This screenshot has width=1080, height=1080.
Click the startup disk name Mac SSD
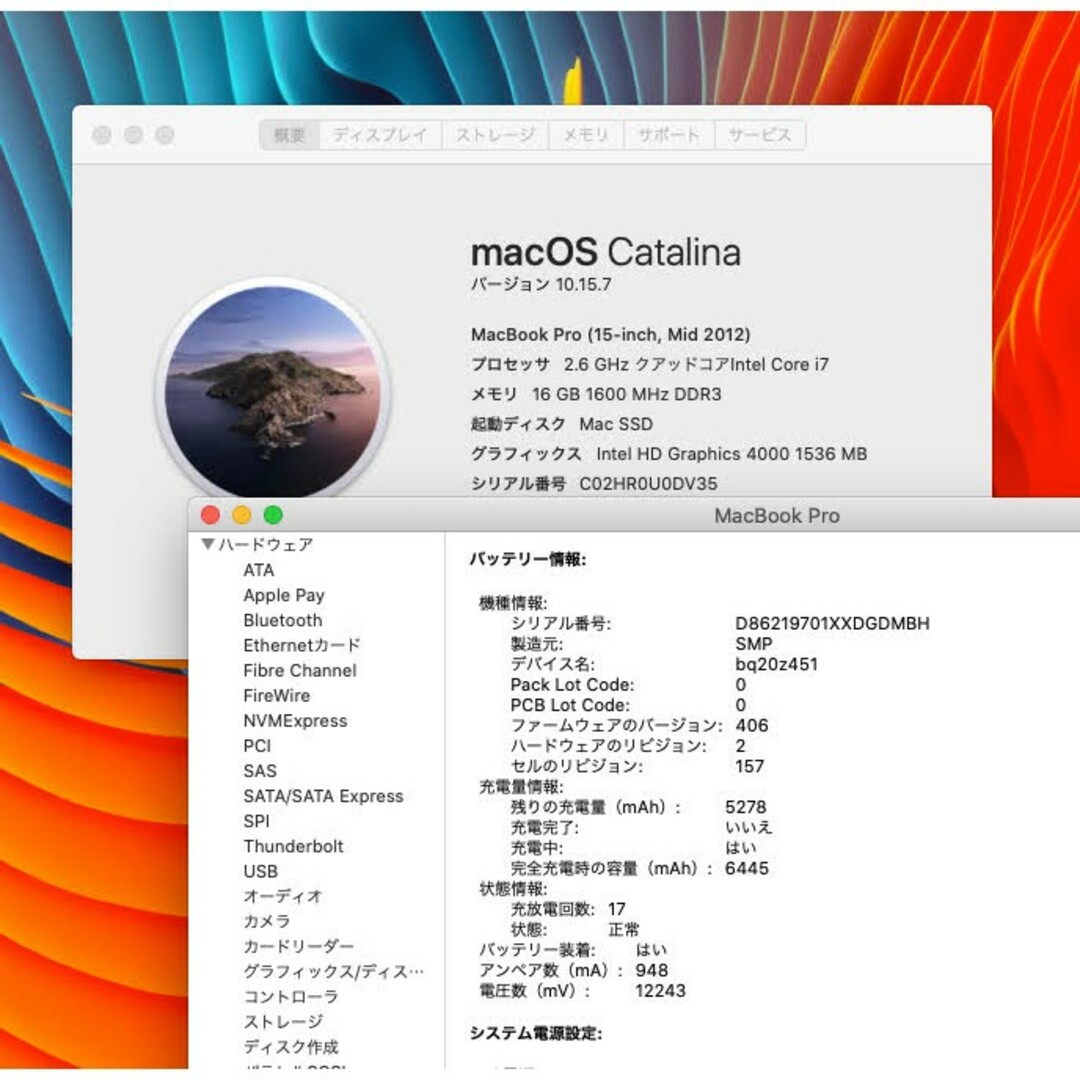tap(616, 424)
